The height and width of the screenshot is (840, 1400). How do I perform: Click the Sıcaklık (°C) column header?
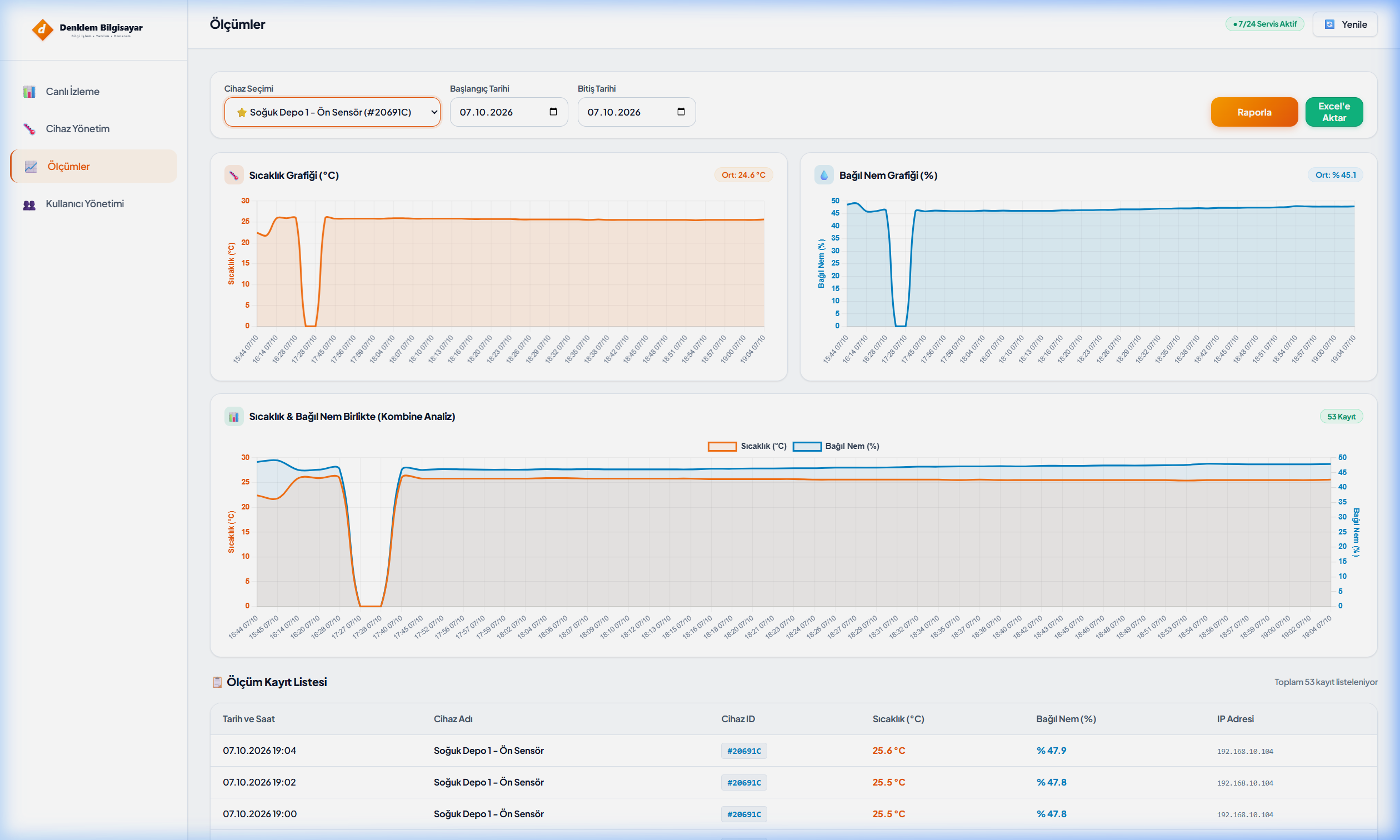point(899,719)
